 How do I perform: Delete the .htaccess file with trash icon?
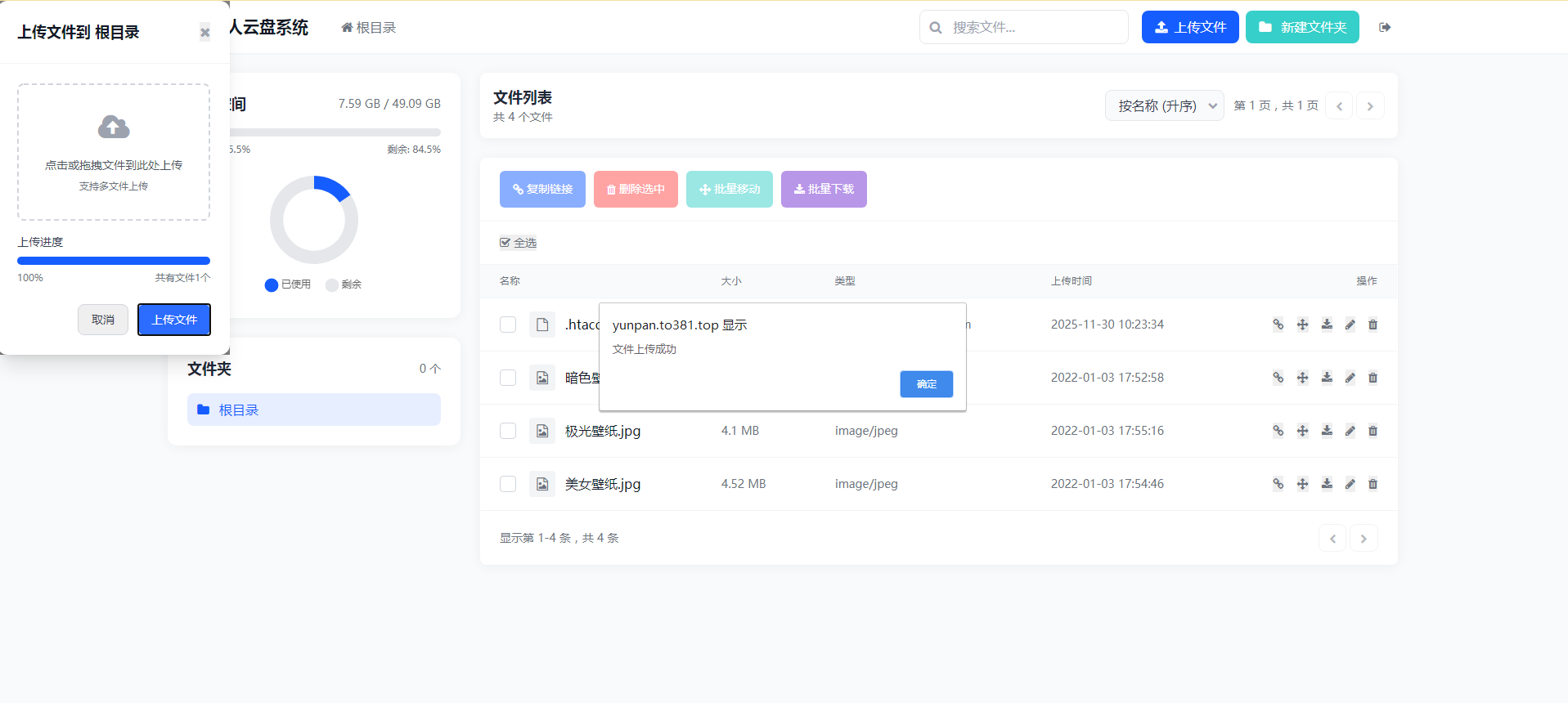point(1373,325)
